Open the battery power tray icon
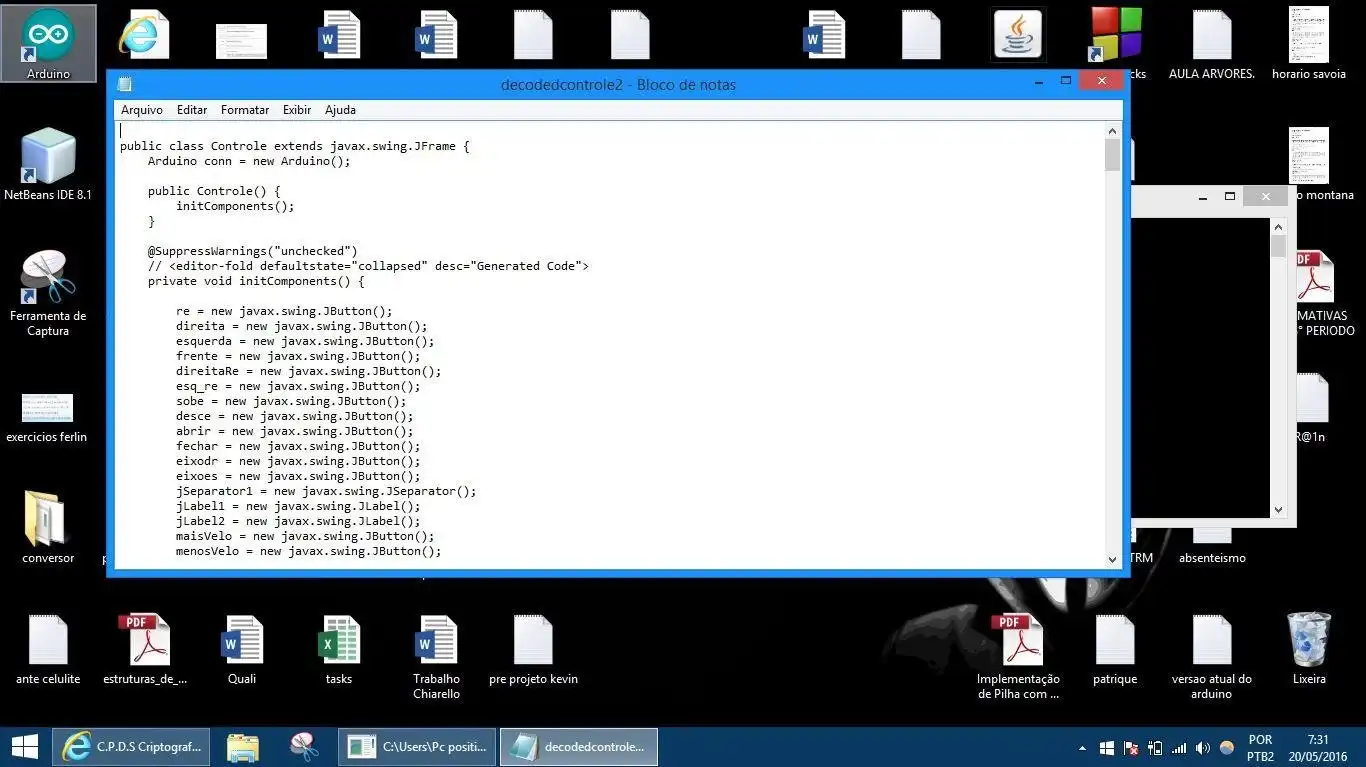Viewport: 1366px width, 767px height. click(1155, 748)
